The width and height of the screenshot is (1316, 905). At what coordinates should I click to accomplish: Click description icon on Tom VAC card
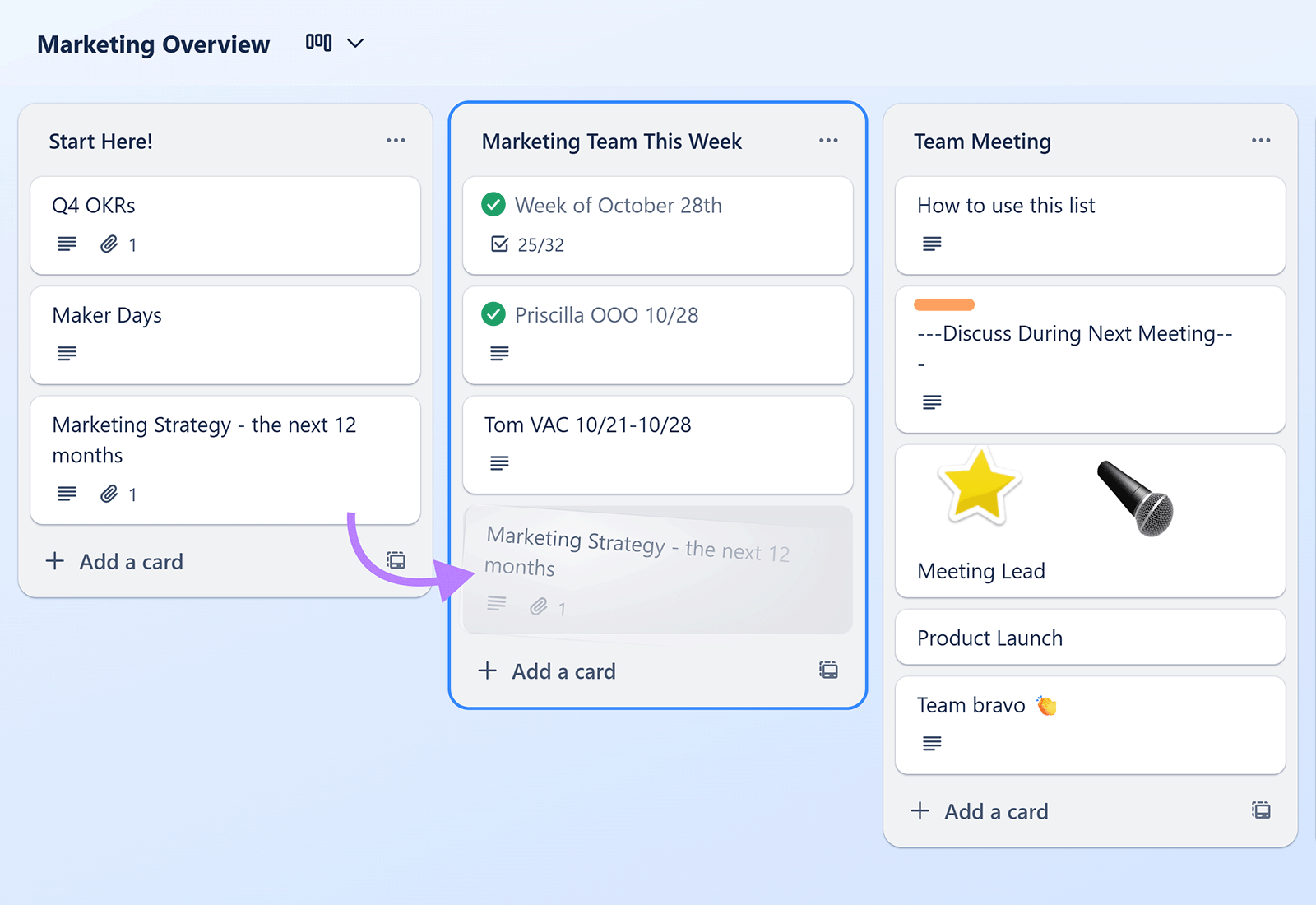[x=499, y=463]
